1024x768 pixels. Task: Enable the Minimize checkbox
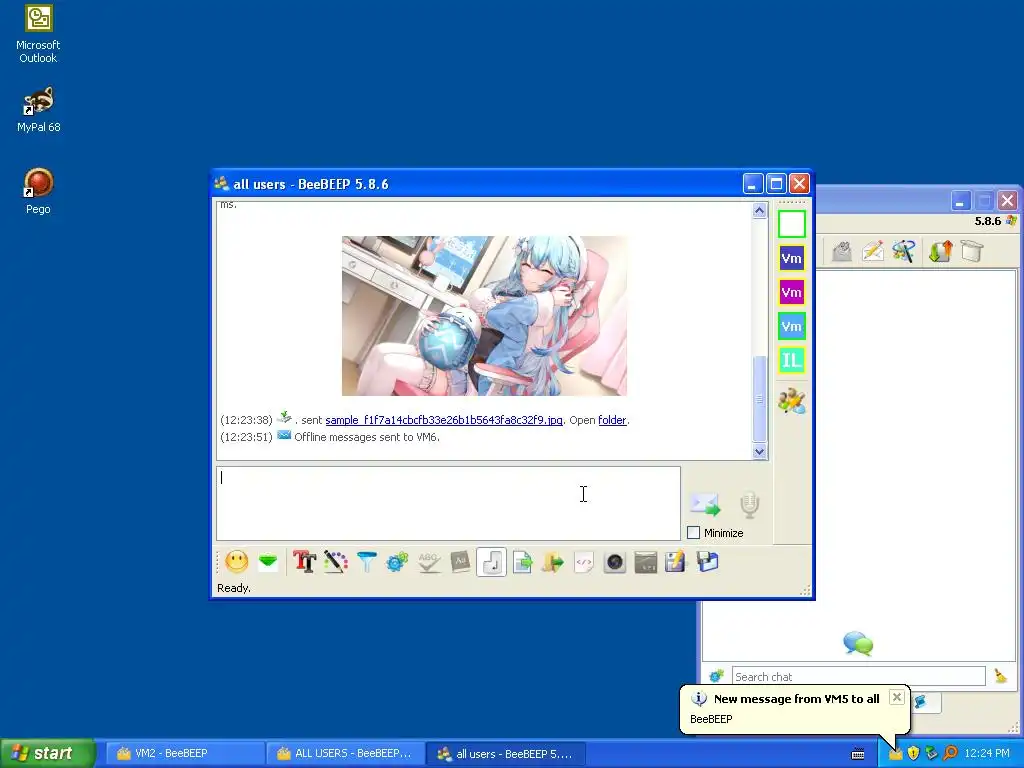pos(694,532)
